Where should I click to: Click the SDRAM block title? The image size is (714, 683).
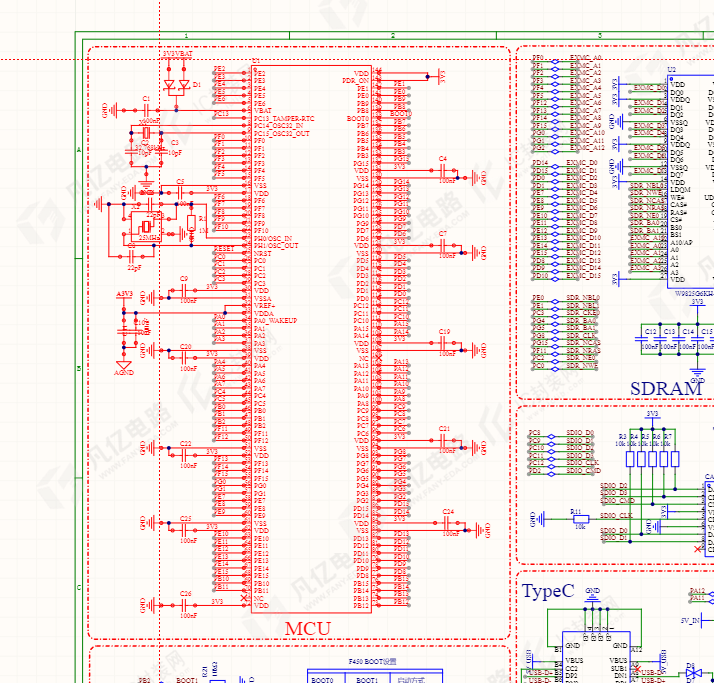click(x=666, y=388)
